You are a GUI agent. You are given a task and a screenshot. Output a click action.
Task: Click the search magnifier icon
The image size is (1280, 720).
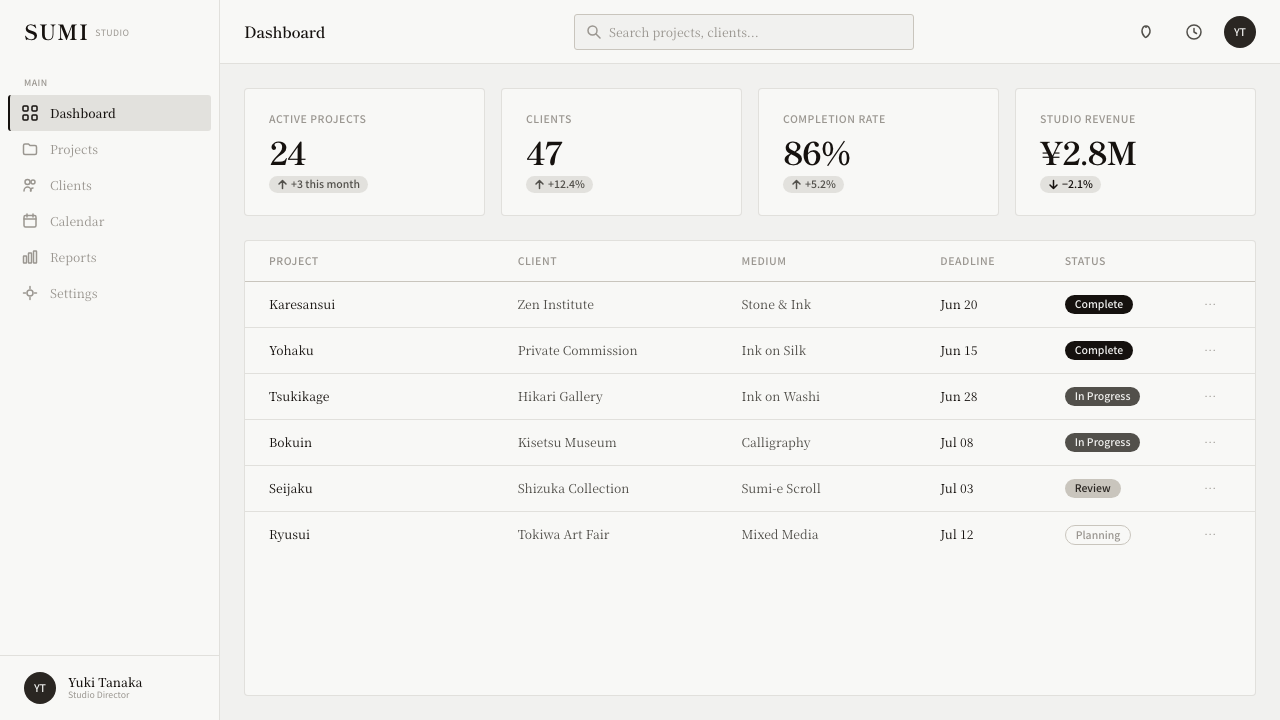(x=594, y=32)
